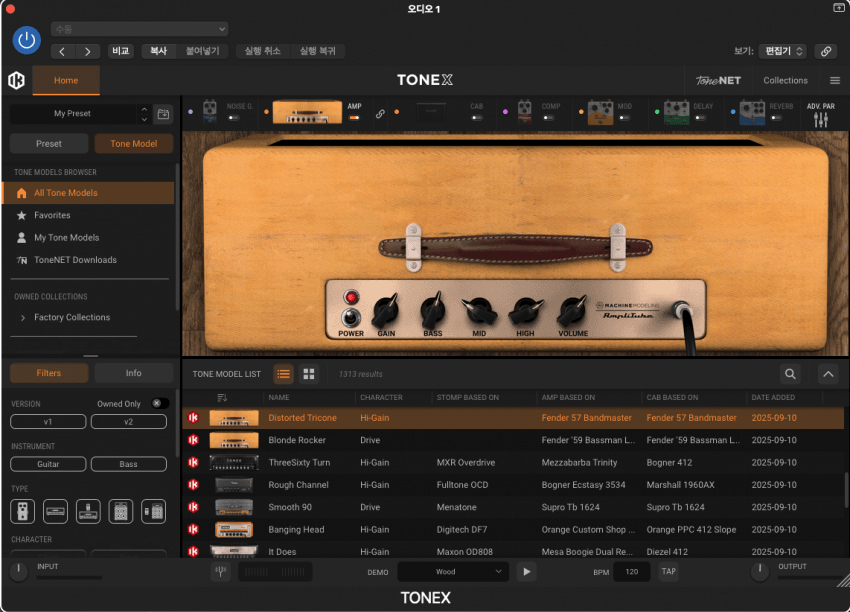Toggle the plugin power bypass button
The image size is (850, 612).
27,40
